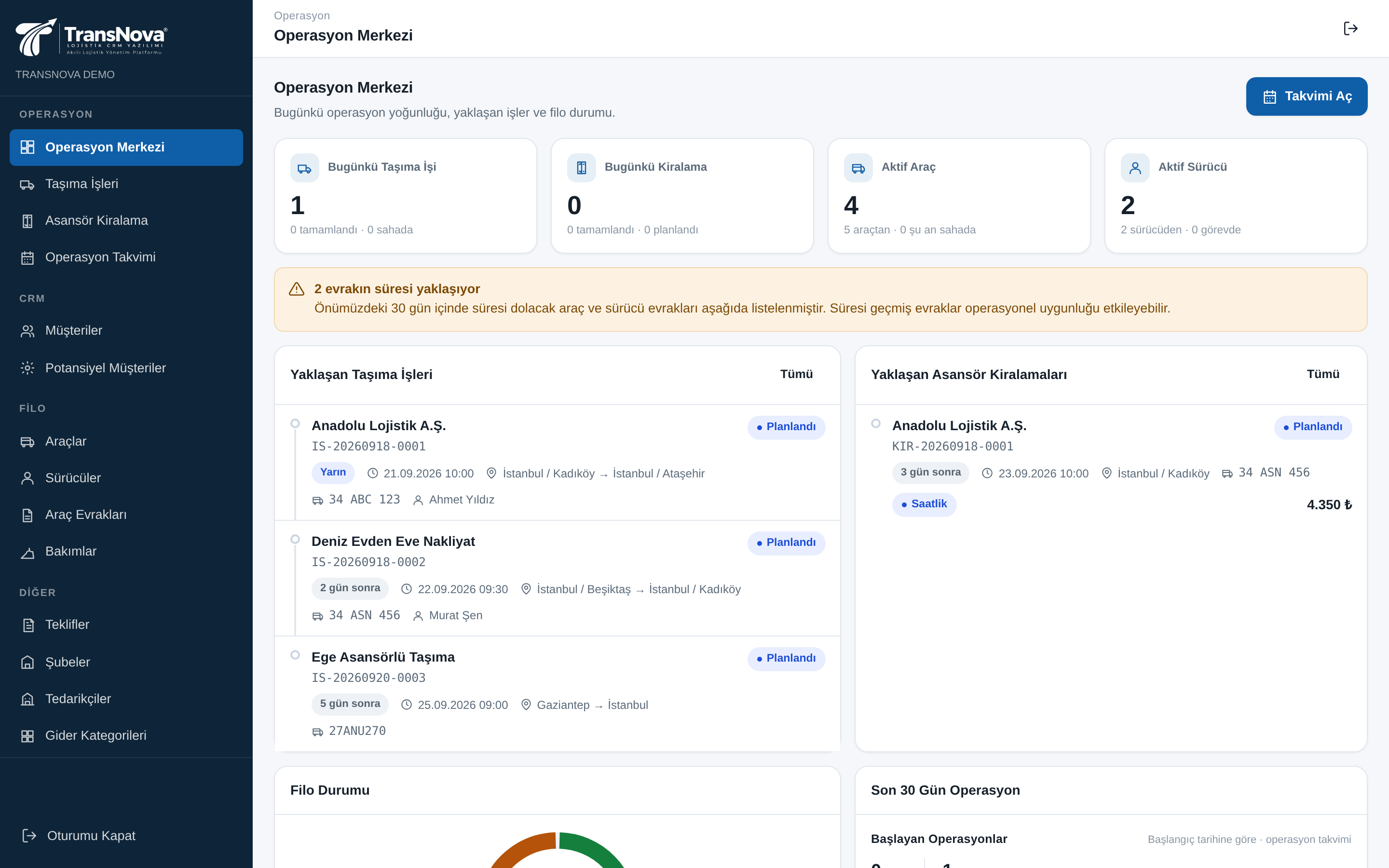Open the Araçlar fleet page
The width and height of the screenshot is (1389, 868).
pos(126,441)
